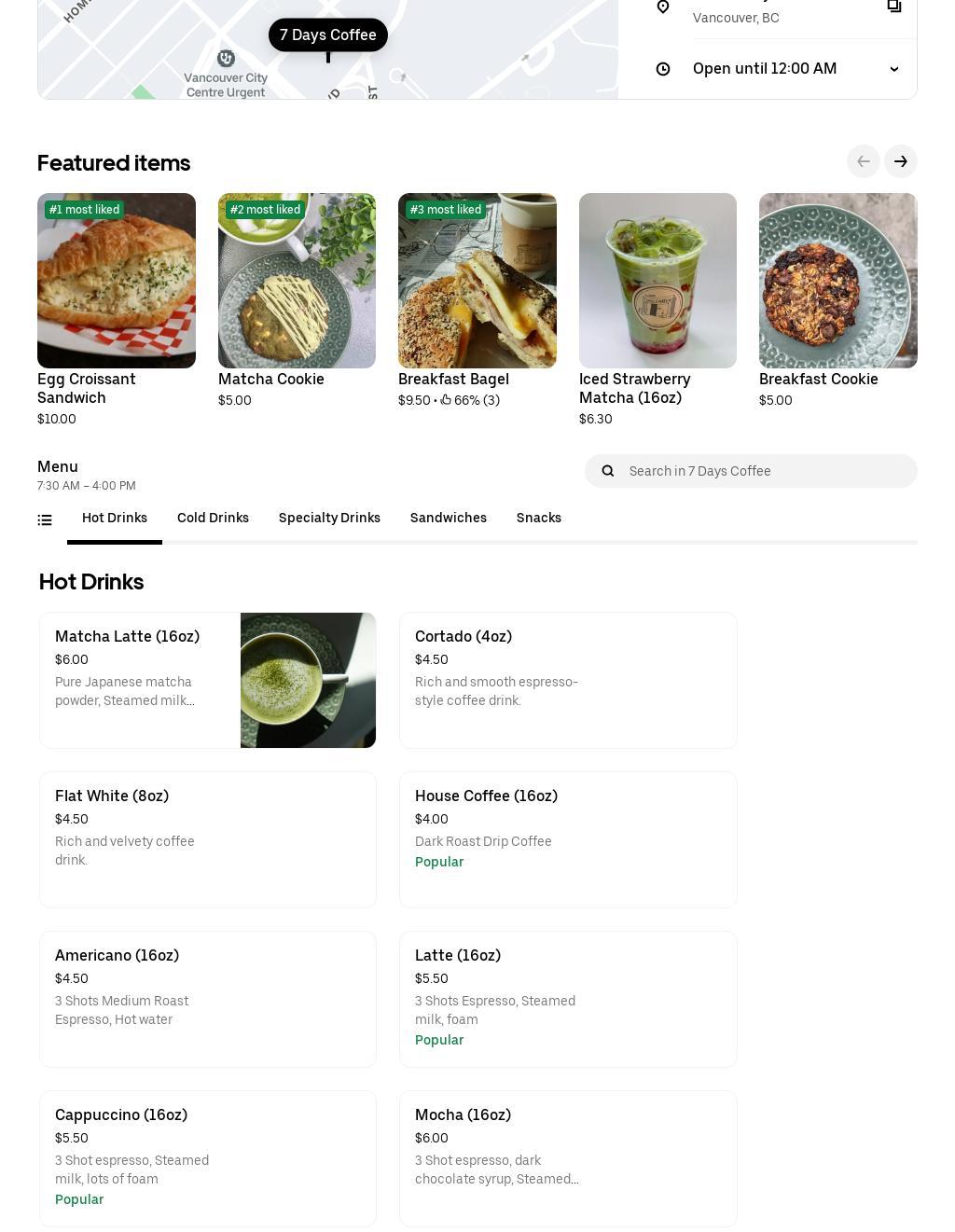
Task: Open the Specialty Drinks tab
Action: (x=329, y=518)
